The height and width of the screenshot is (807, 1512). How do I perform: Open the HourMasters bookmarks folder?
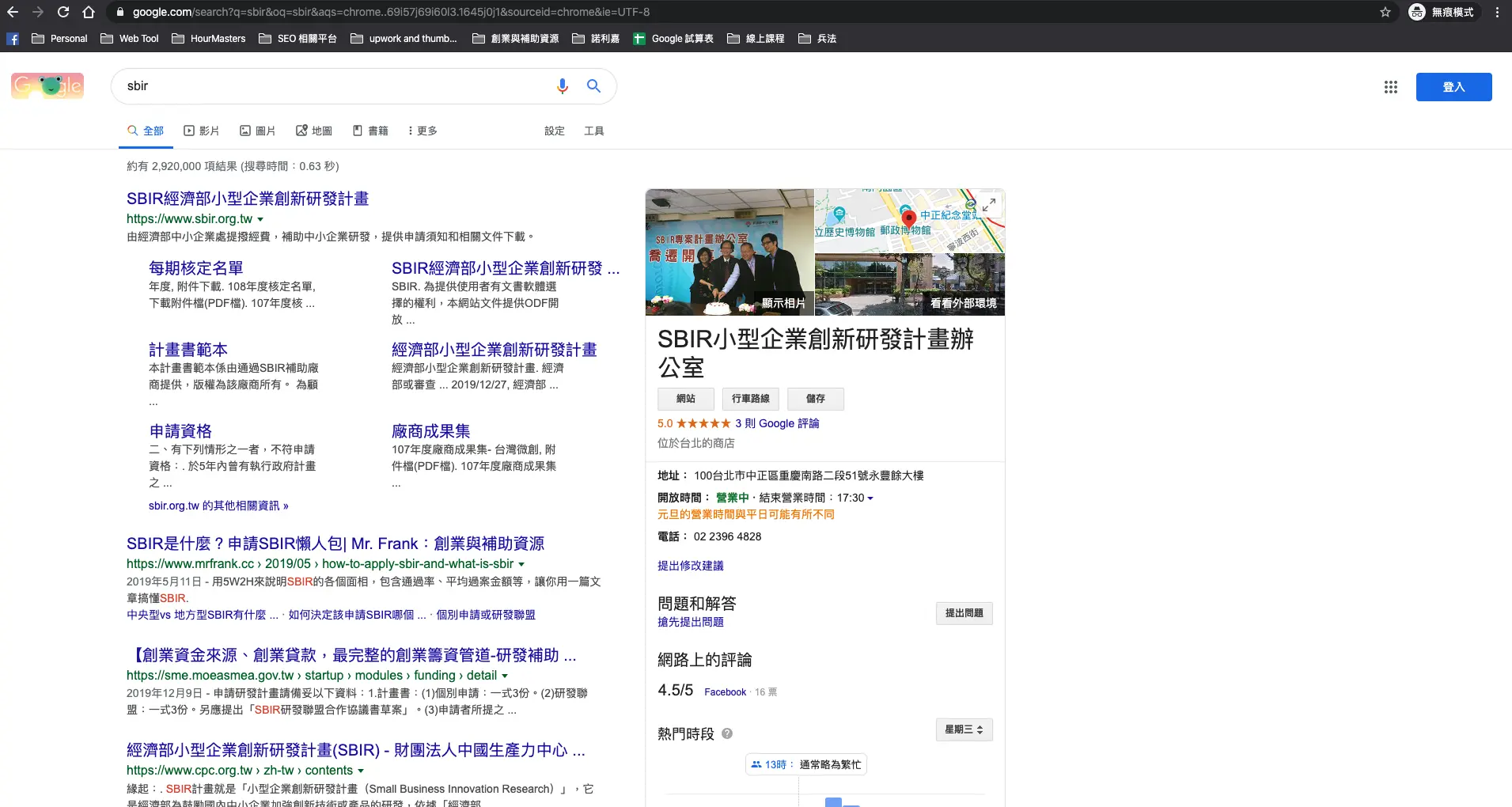click(209, 38)
